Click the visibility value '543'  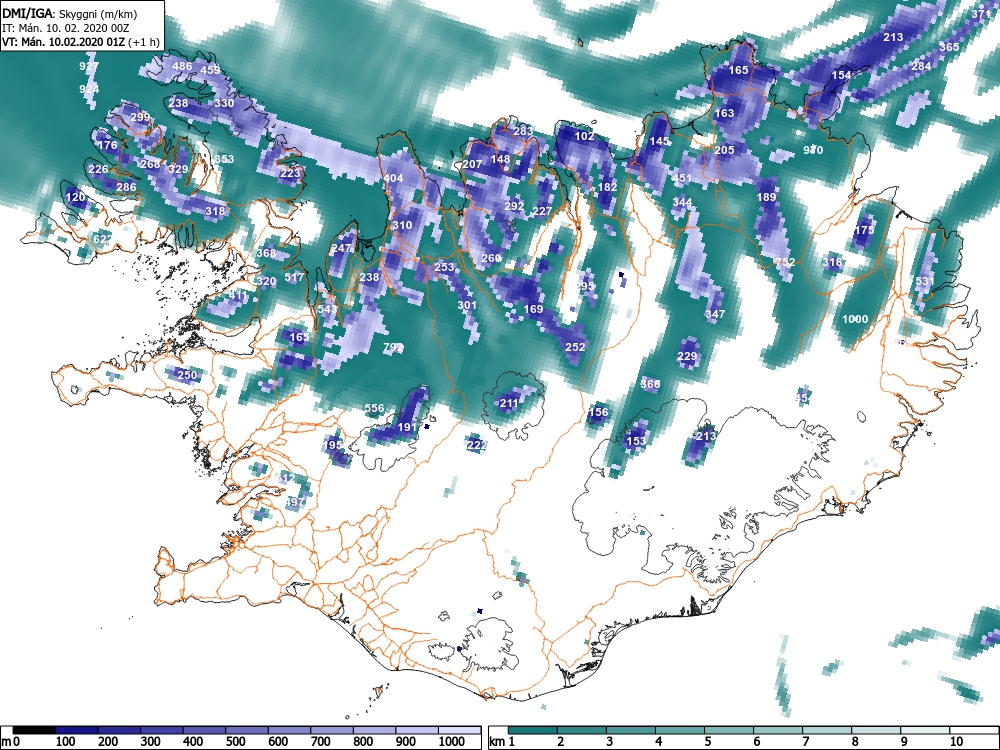tap(327, 309)
